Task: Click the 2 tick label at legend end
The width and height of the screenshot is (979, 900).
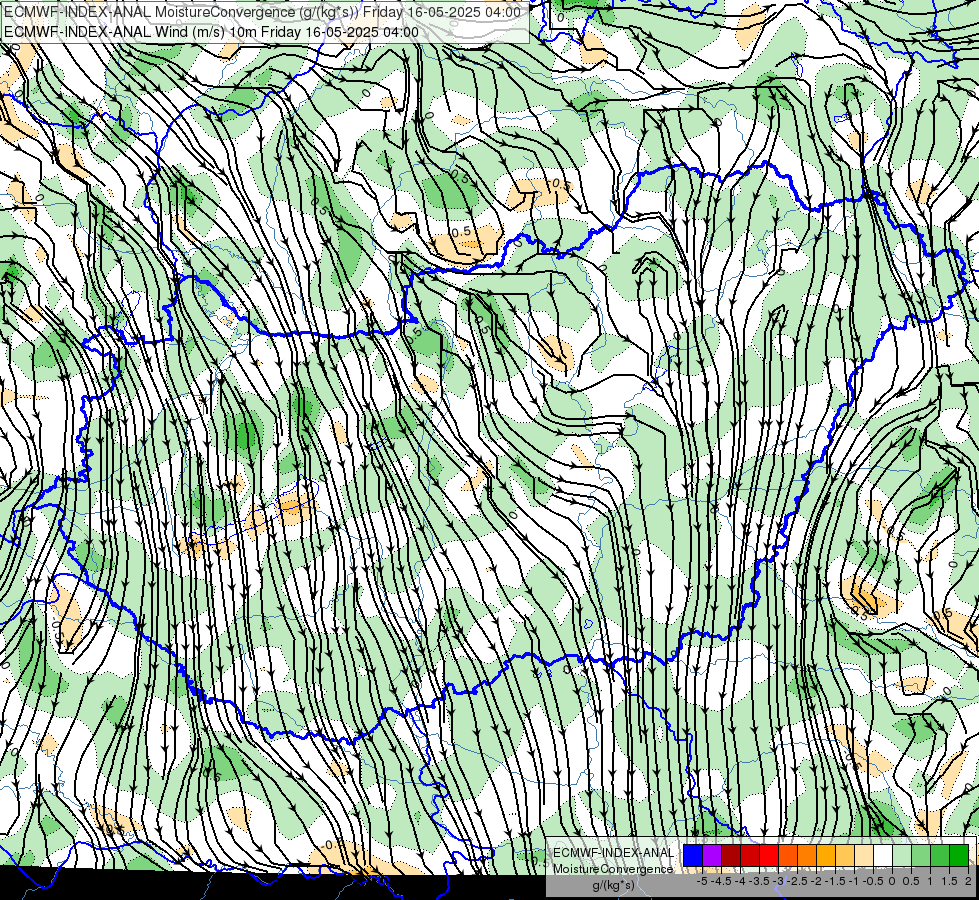Action: pos(968,881)
